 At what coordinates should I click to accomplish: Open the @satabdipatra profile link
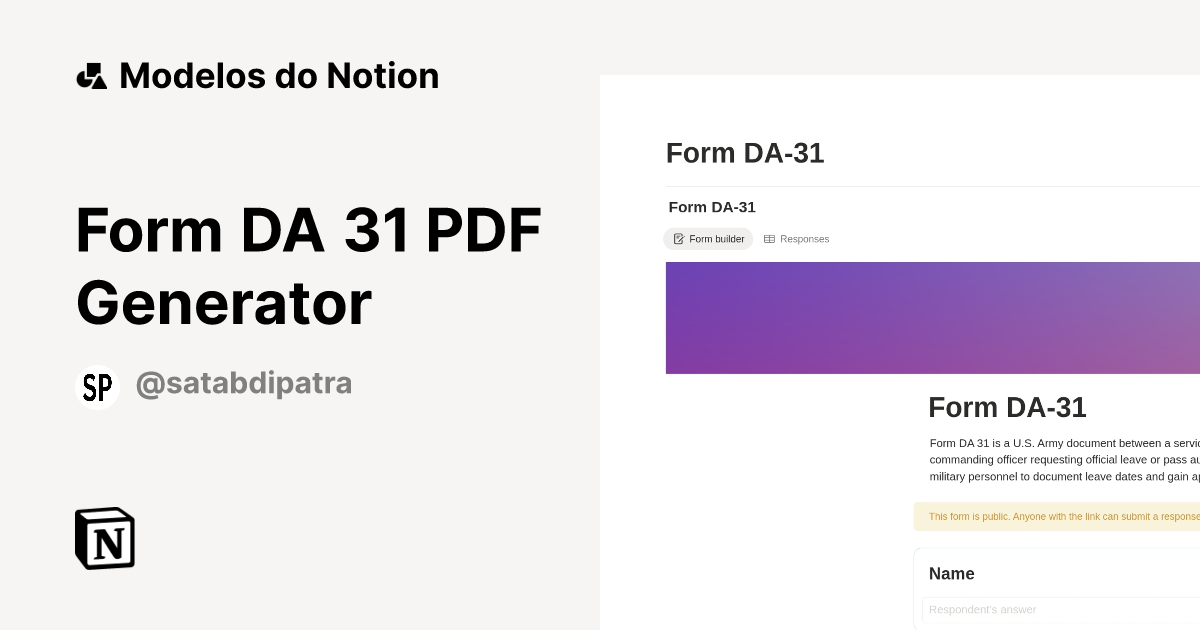244,383
